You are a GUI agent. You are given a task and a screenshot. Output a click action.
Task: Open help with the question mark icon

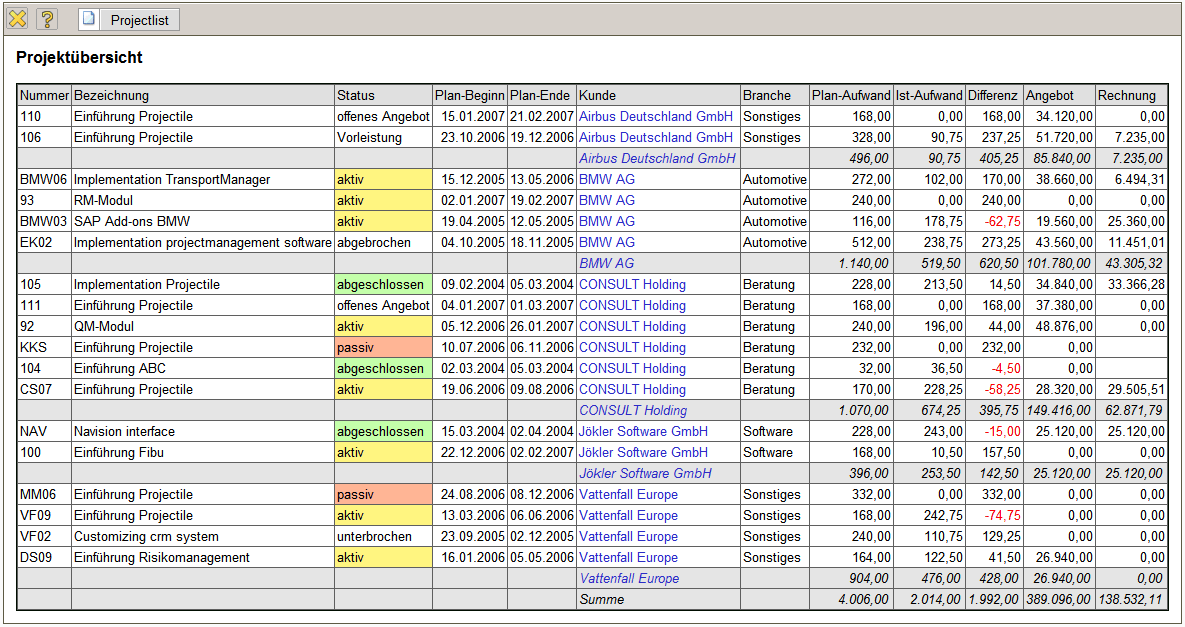(47, 19)
